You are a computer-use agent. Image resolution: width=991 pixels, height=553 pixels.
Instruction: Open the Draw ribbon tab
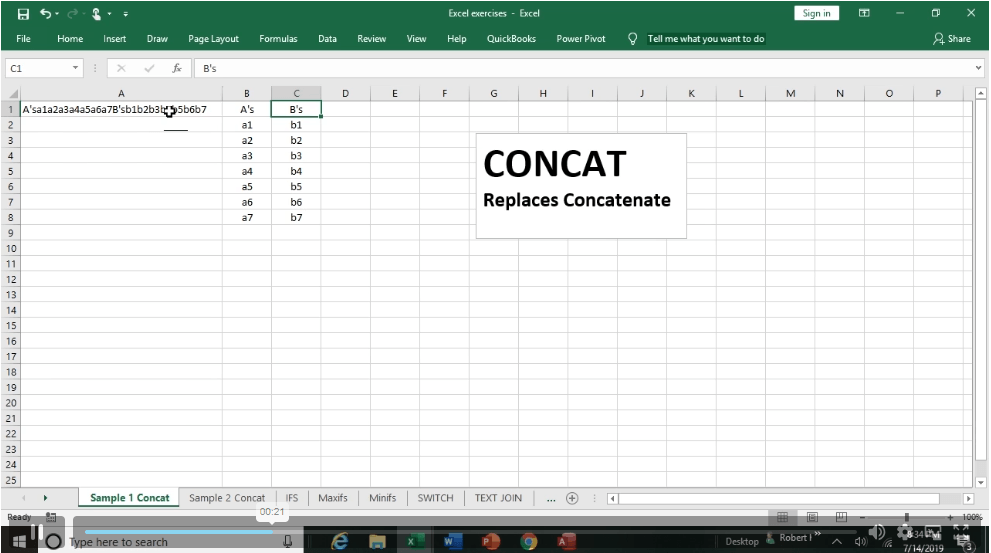157,39
